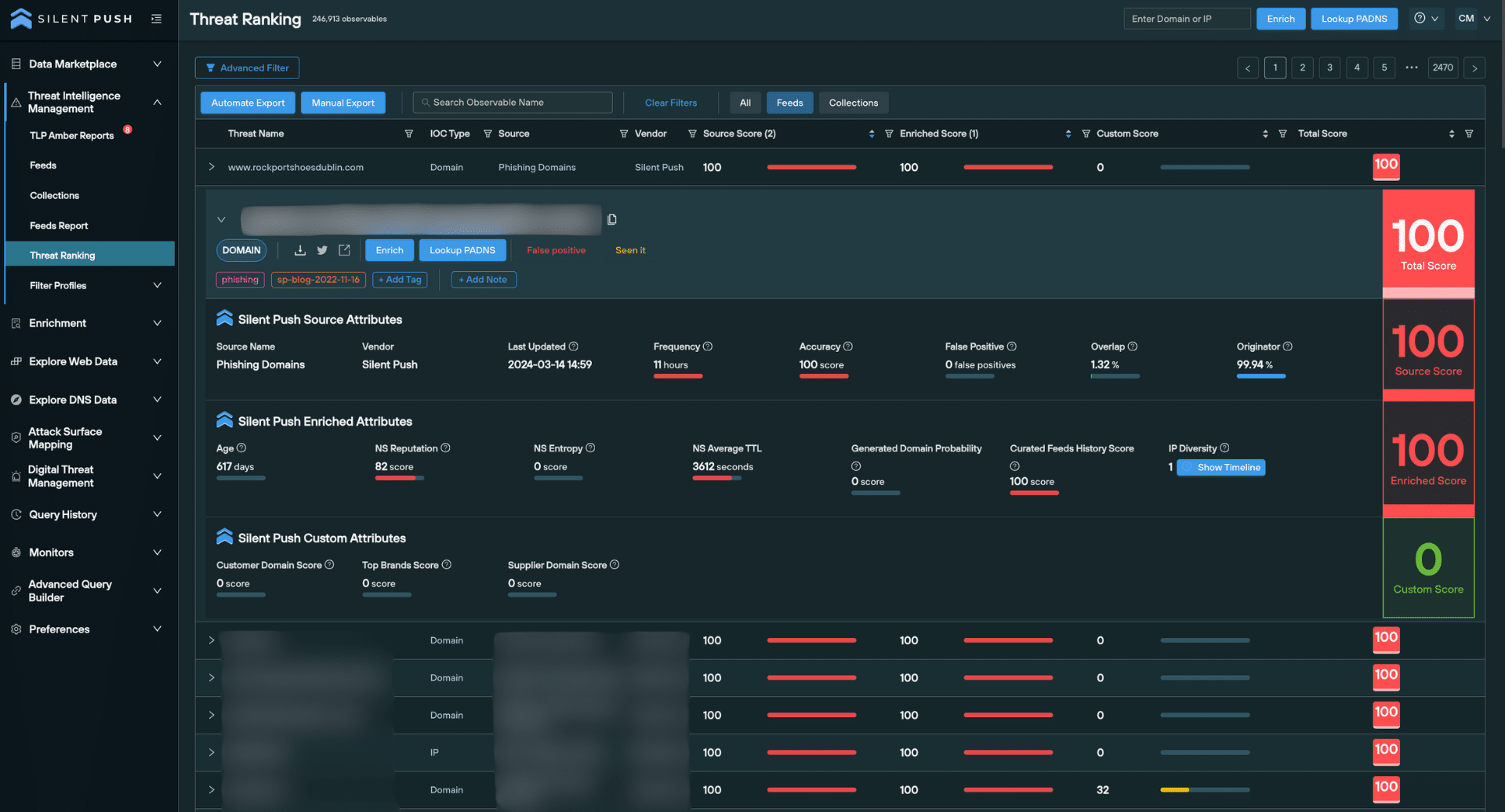Collapse Threat Intelligence Management section
The height and width of the screenshot is (812, 1505).
tap(157, 102)
